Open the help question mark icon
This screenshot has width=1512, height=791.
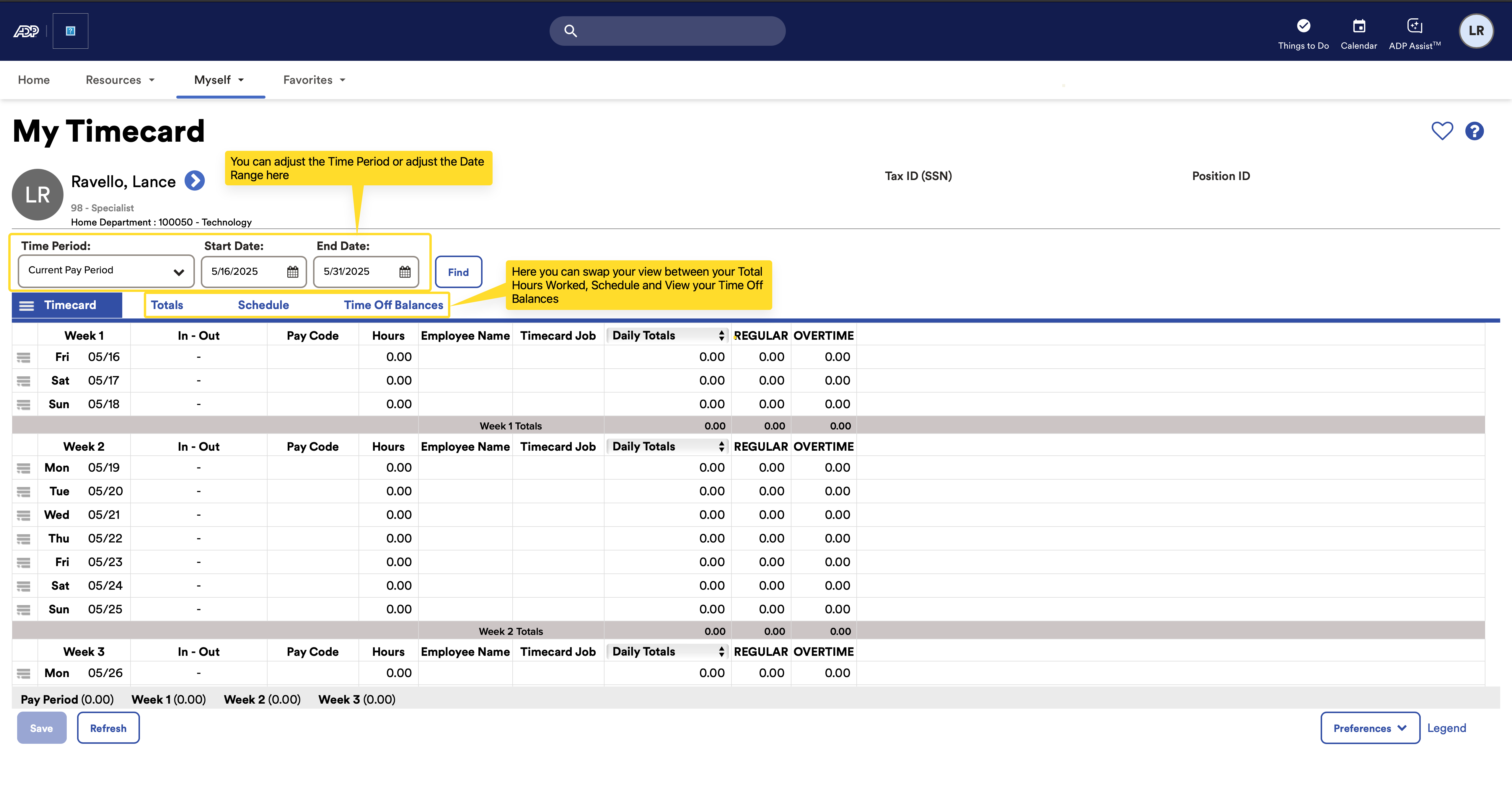(x=1474, y=131)
